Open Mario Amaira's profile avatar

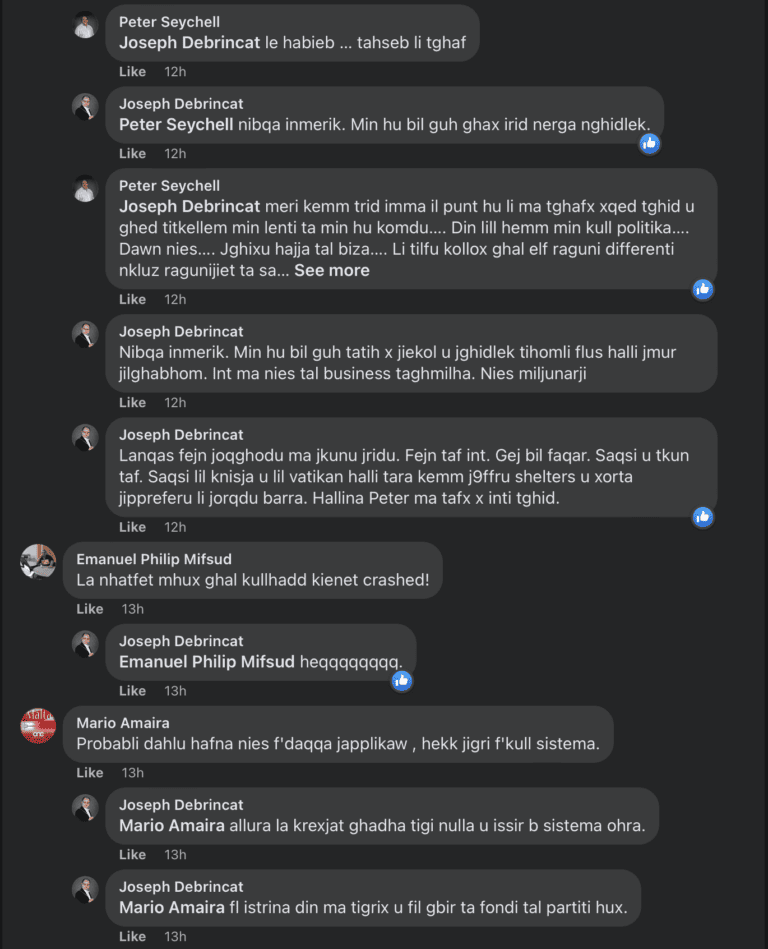click(x=38, y=725)
